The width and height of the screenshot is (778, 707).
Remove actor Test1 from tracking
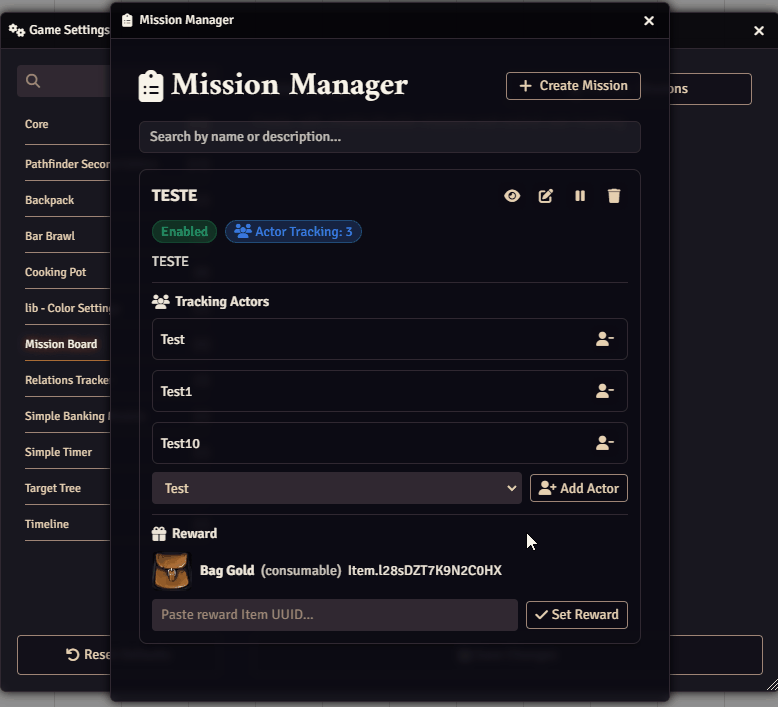click(x=605, y=391)
